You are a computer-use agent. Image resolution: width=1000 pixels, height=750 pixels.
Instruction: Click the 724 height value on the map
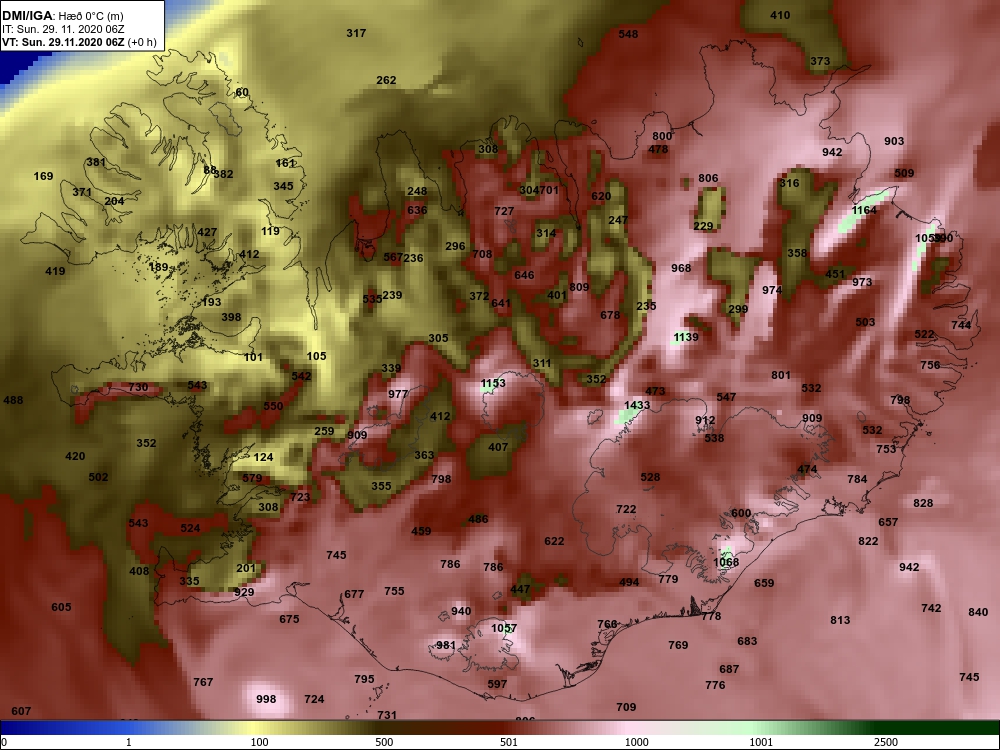point(314,699)
